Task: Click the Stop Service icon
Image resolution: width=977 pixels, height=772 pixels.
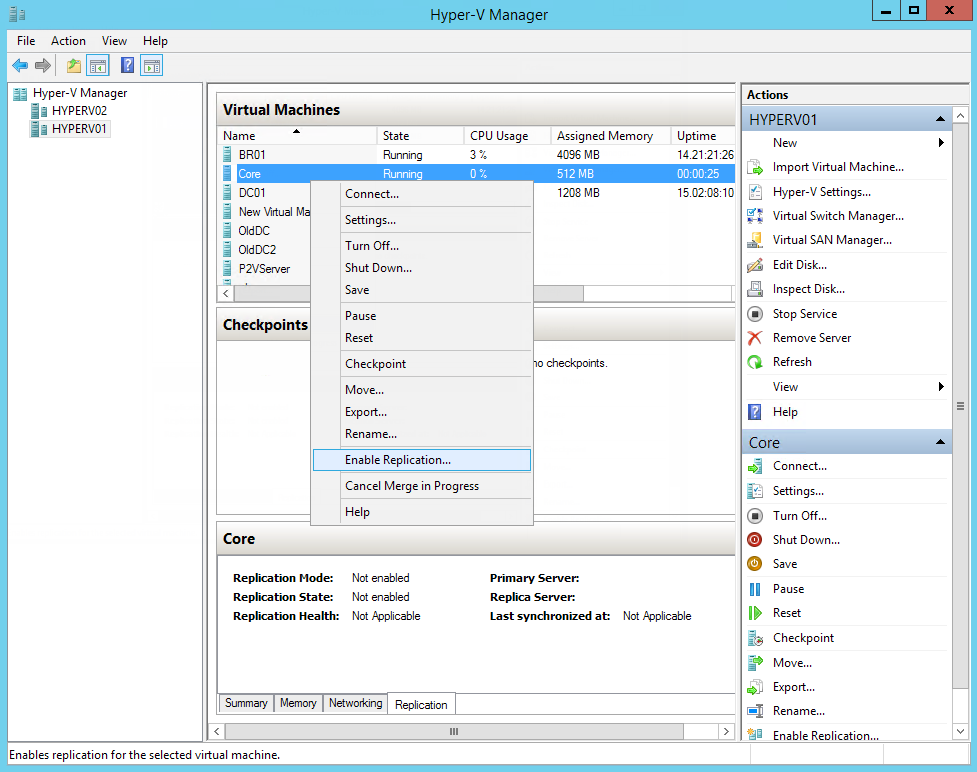Action: 755,314
